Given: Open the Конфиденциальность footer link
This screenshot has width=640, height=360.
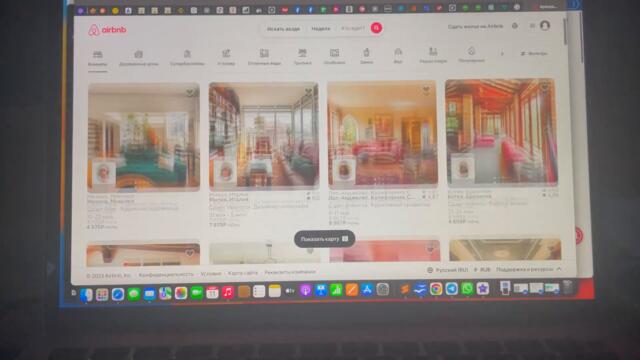Looking at the screenshot, I should tap(166, 274).
